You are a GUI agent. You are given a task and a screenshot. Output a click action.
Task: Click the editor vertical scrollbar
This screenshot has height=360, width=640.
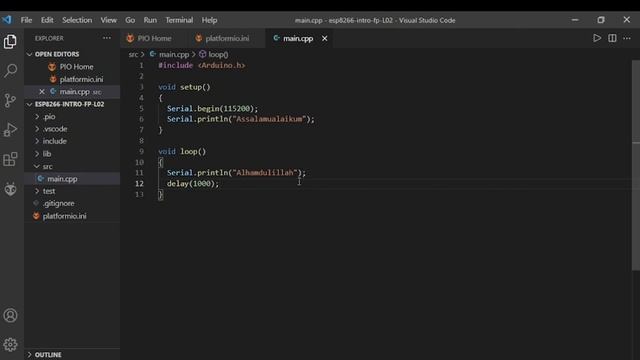[636, 165]
